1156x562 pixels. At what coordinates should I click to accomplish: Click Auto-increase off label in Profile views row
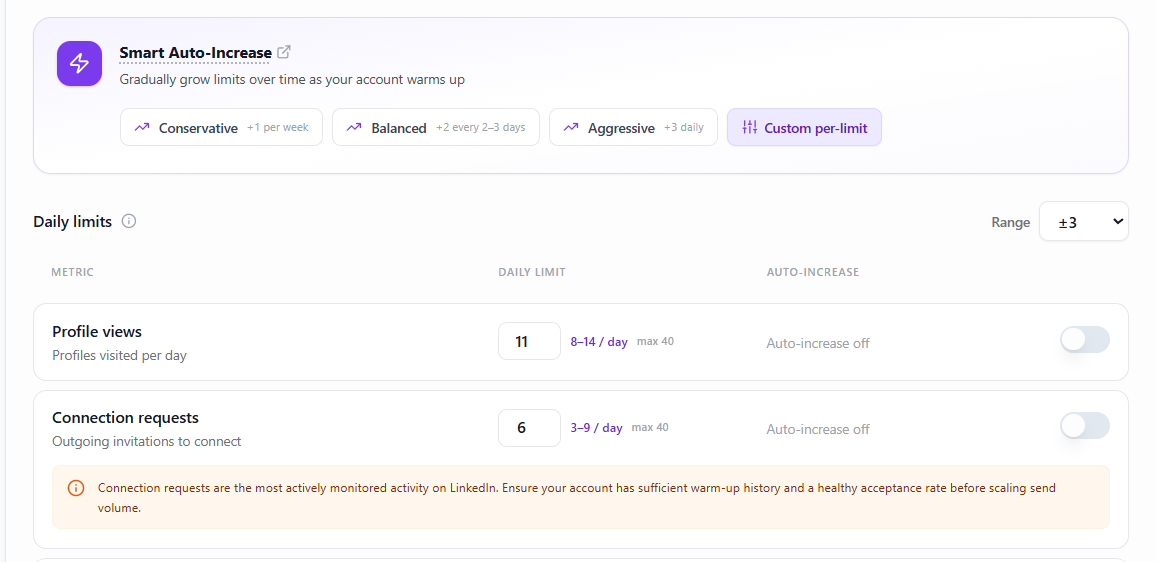(x=818, y=343)
